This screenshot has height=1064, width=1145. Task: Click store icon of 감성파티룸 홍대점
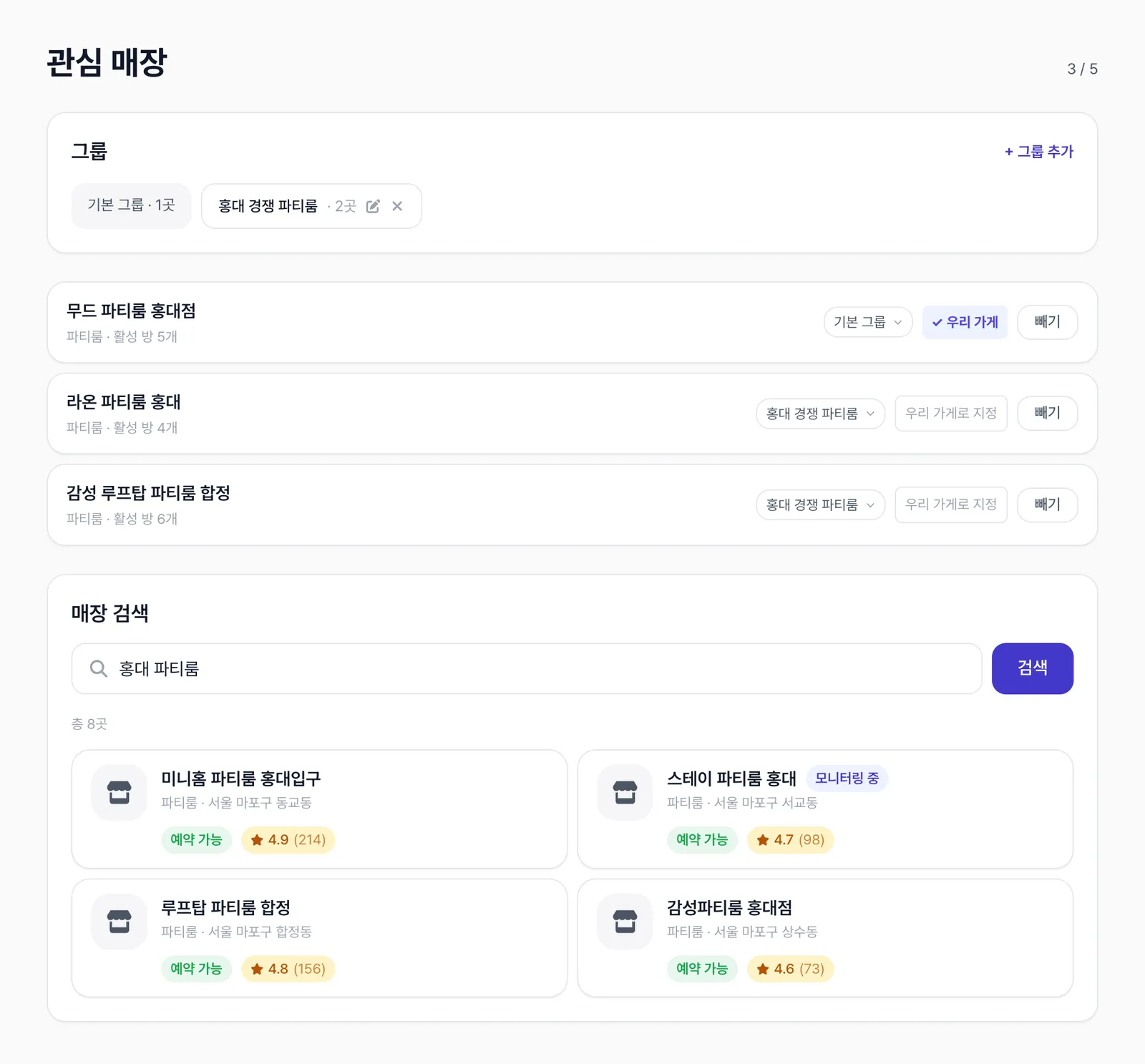625,922
